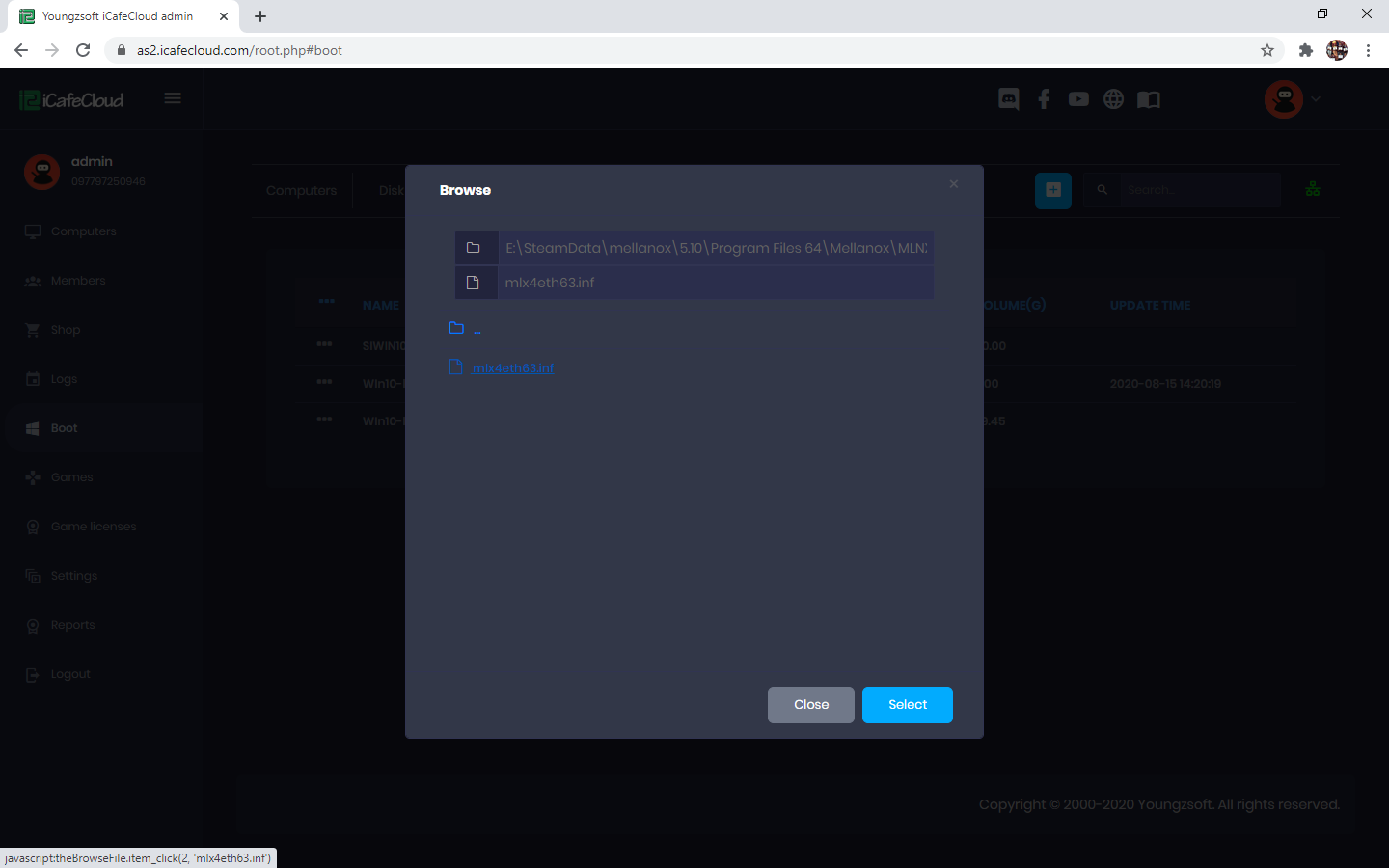The image size is (1389, 868).
Task: Open the Chrome three-dot menu
Action: point(1369,50)
